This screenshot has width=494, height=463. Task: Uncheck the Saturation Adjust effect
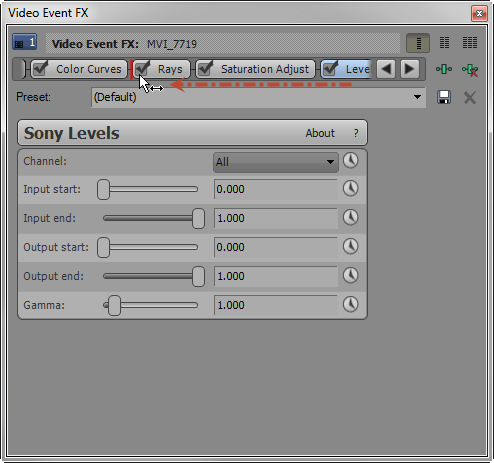tap(206, 68)
